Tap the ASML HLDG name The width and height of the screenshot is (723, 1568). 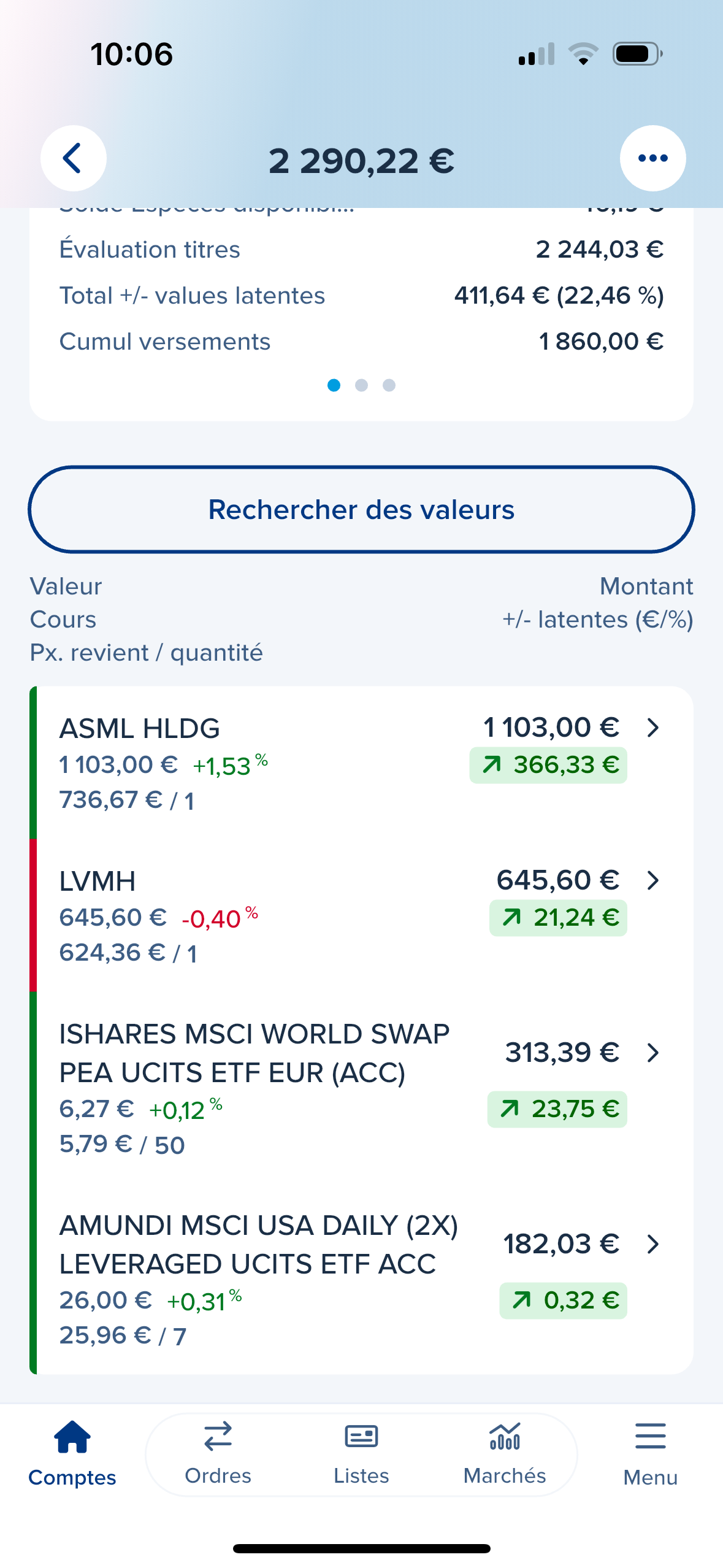point(139,729)
